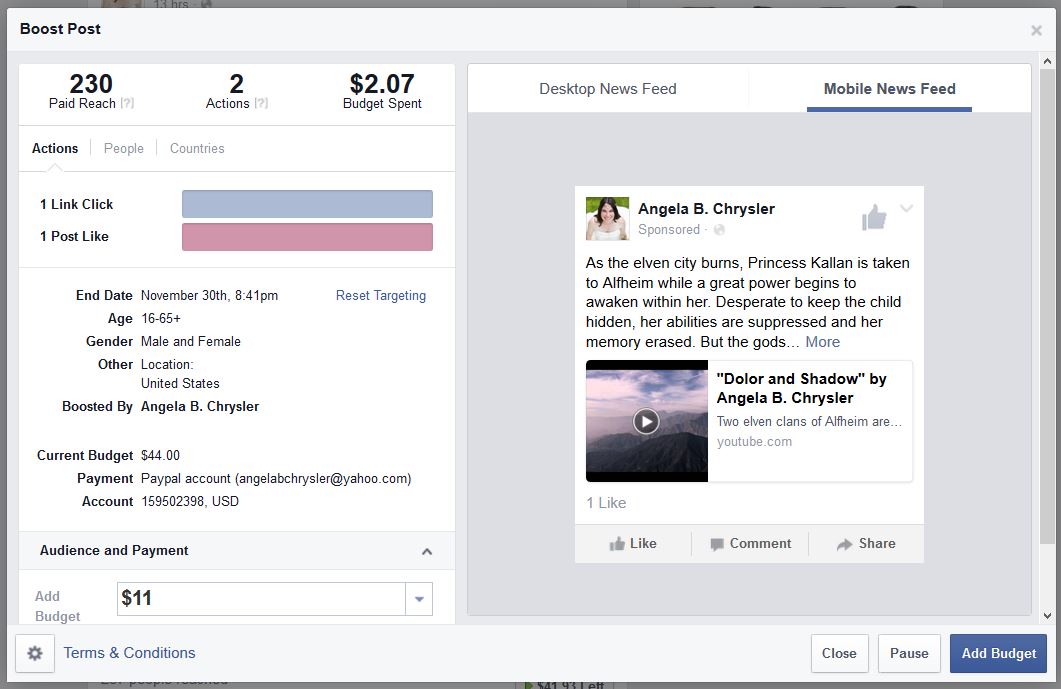Open the post options chevron in preview
This screenshot has height=689, width=1061.
(x=906, y=208)
